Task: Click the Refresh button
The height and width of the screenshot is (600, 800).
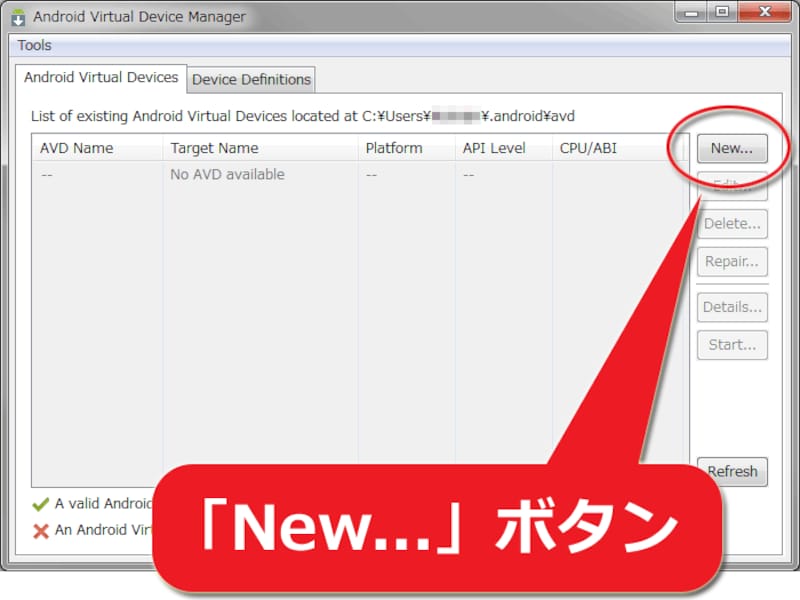Action: point(731,471)
